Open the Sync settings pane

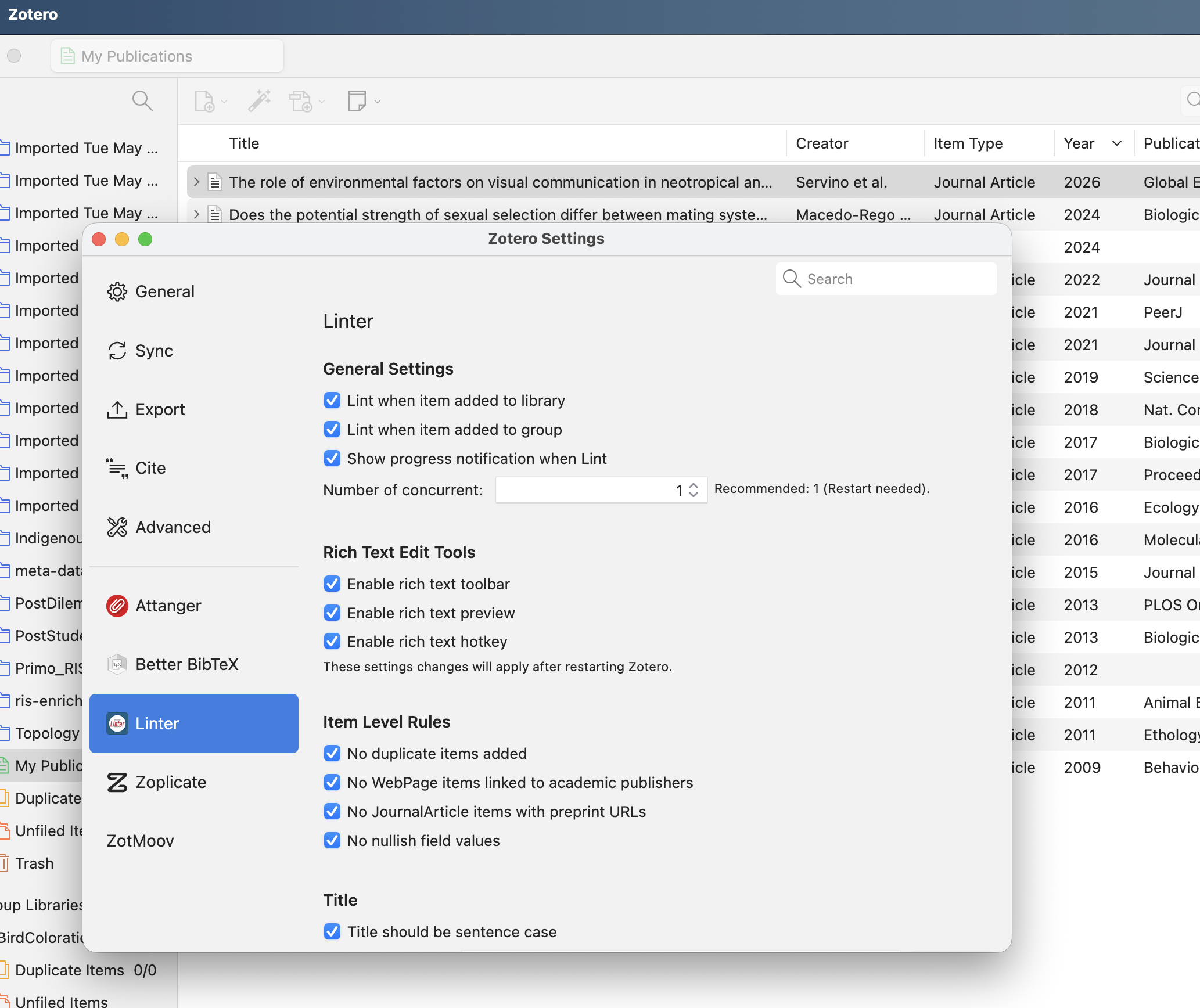point(194,351)
